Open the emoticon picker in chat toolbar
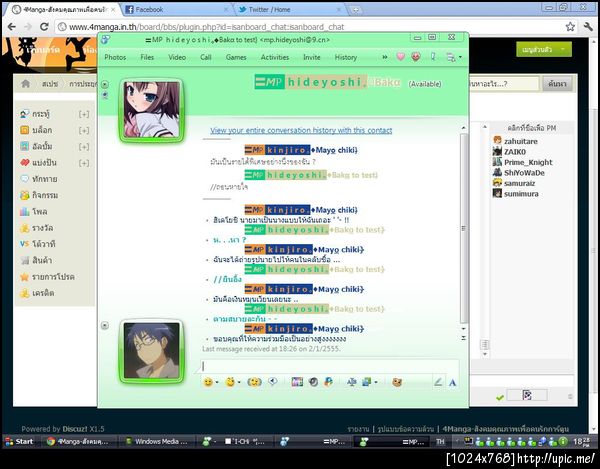 [208, 382]
